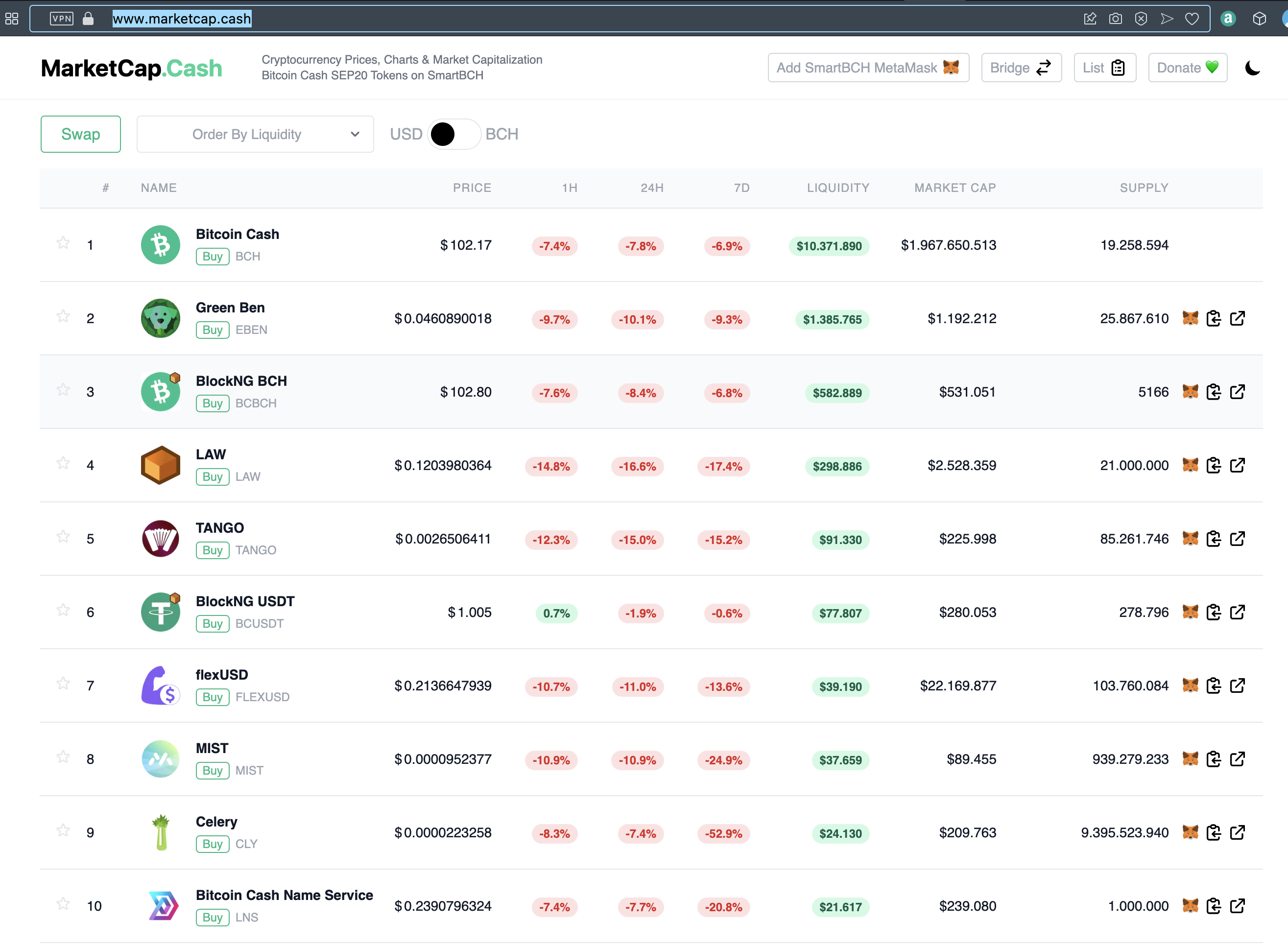Add BlockNG BCH to MetaMask fox icon
This screenshot has height=945, width=1288.
tap(1190, 392)
